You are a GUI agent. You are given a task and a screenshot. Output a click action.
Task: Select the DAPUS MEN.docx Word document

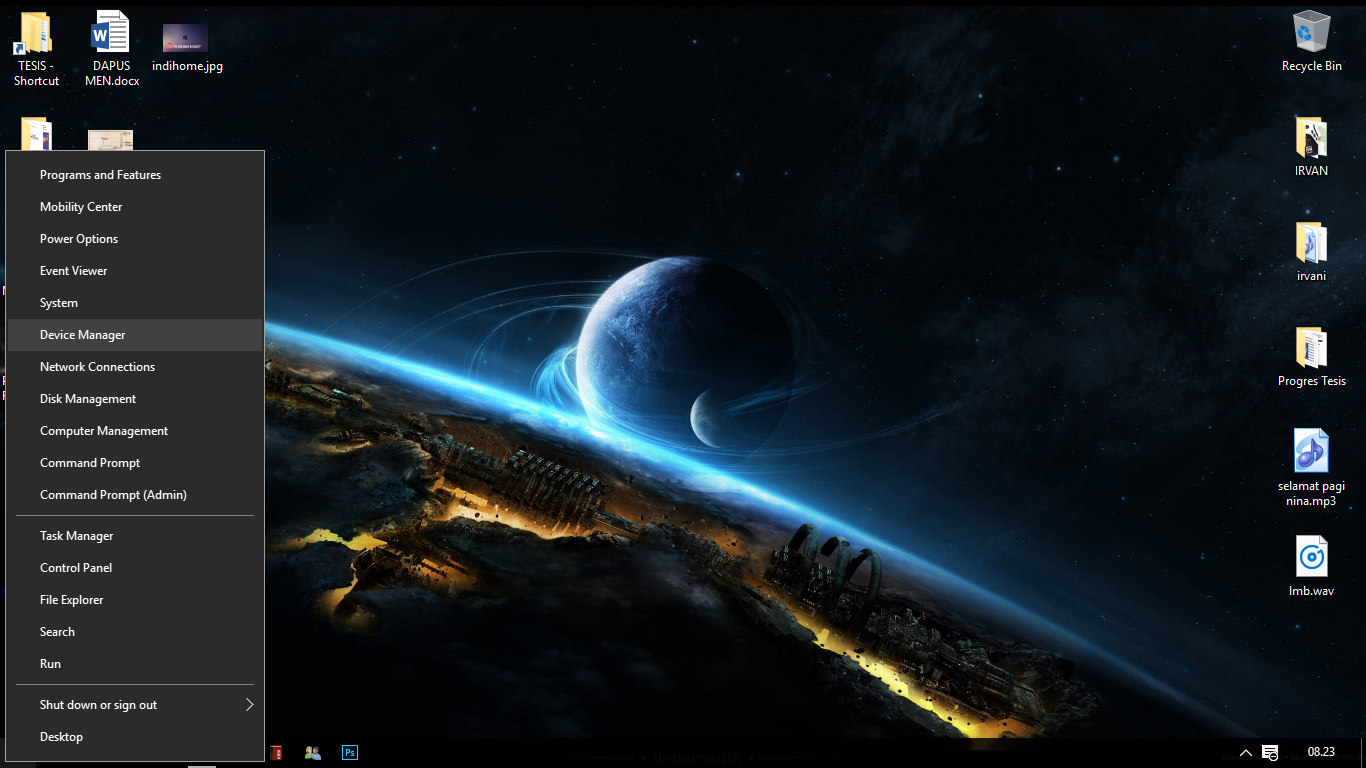[x=111, y=33]
